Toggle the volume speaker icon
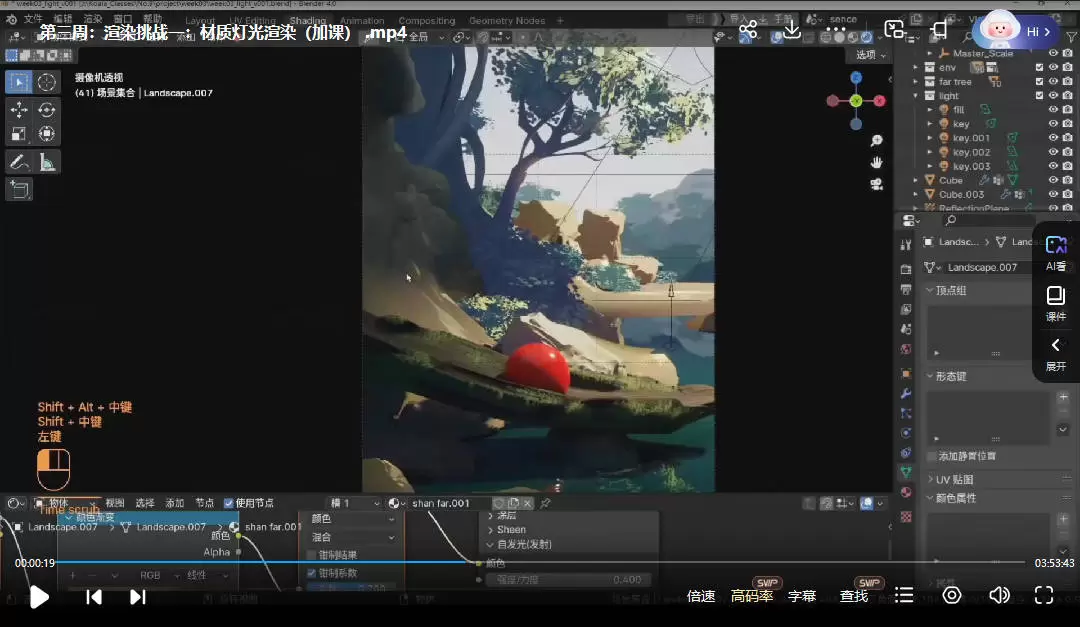The height and width of the screenshot is (627, 1080). 999,595
